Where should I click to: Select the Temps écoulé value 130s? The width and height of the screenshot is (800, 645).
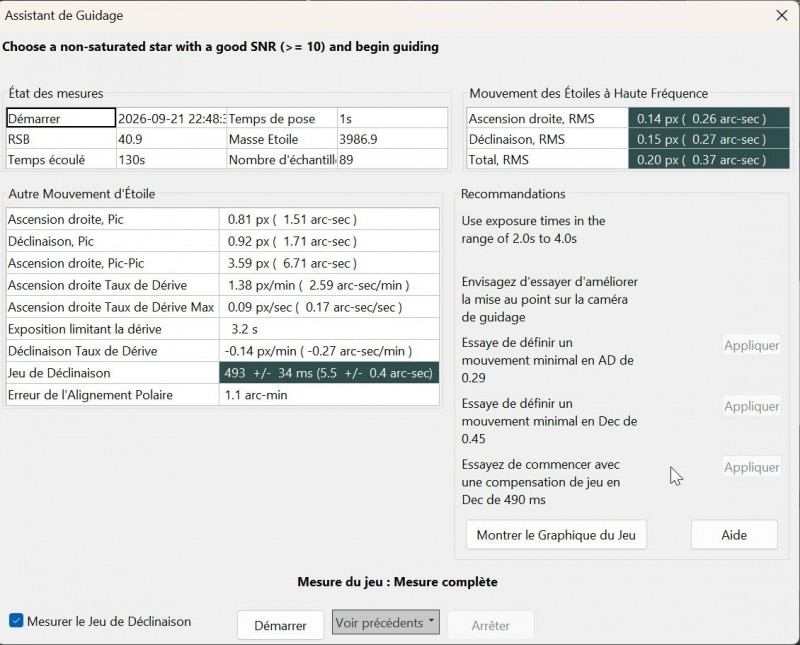point(171,159)
